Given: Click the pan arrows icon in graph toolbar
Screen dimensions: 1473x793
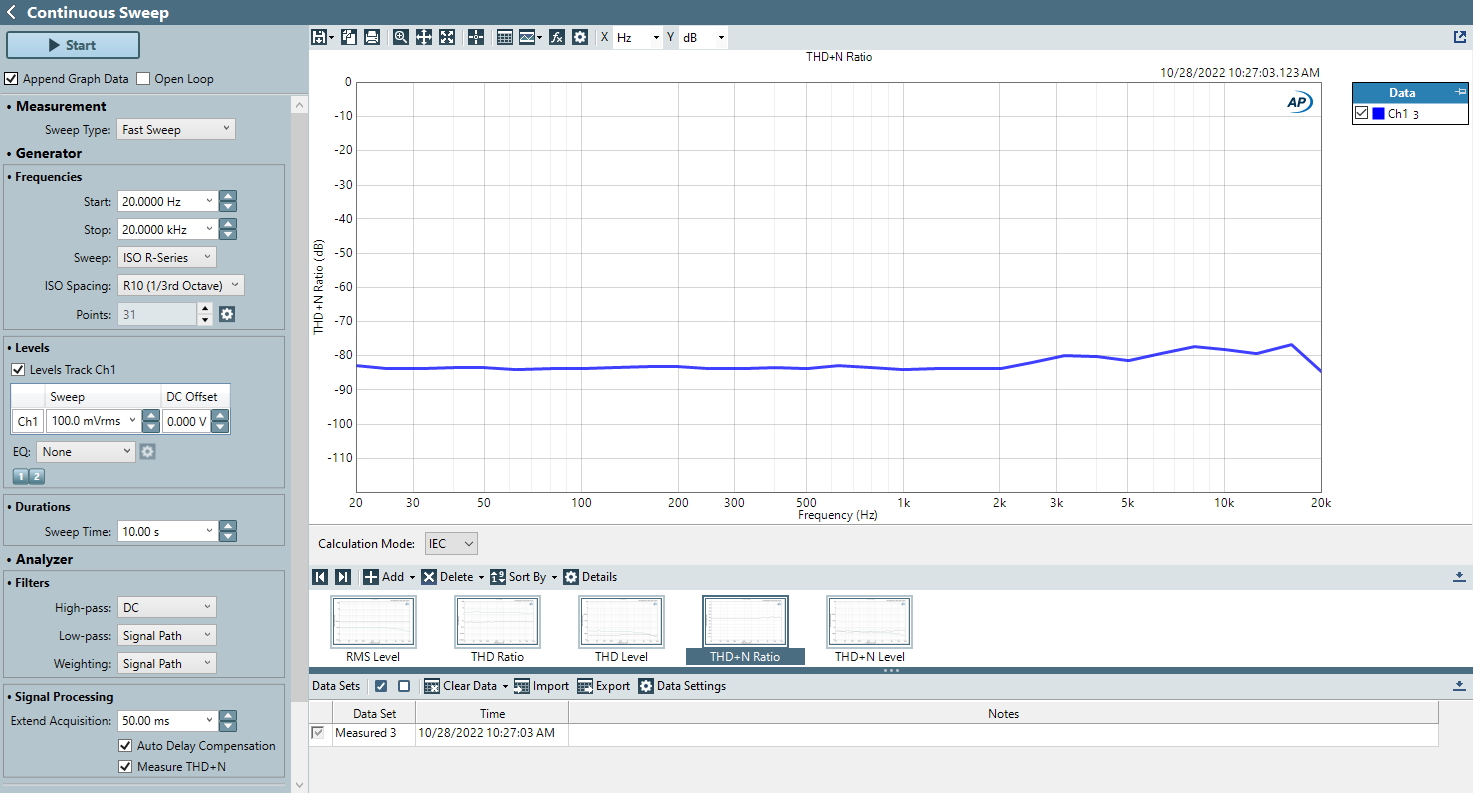Looking at the screenshot, I should click(424, 37).
